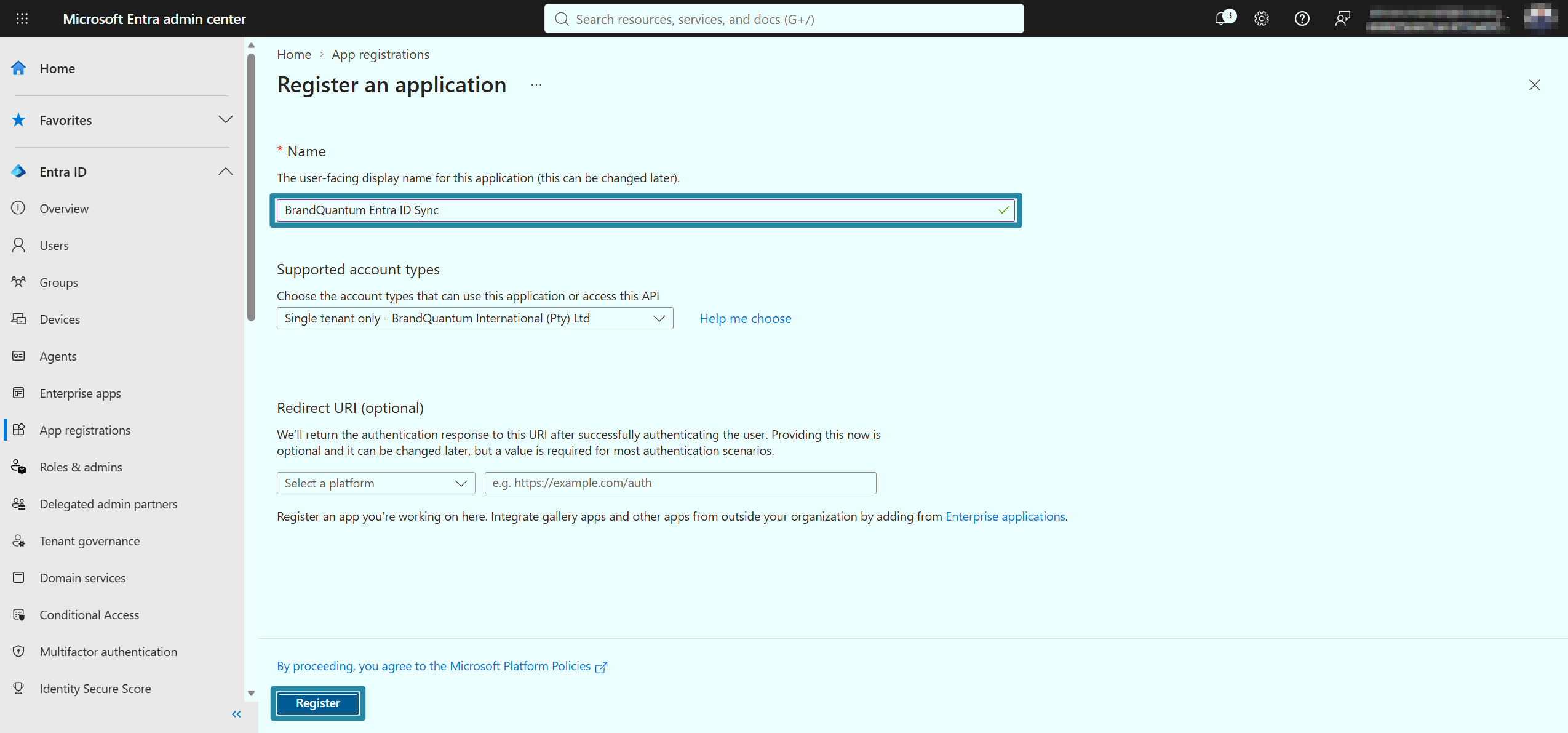Click the application Name input field

646,210
